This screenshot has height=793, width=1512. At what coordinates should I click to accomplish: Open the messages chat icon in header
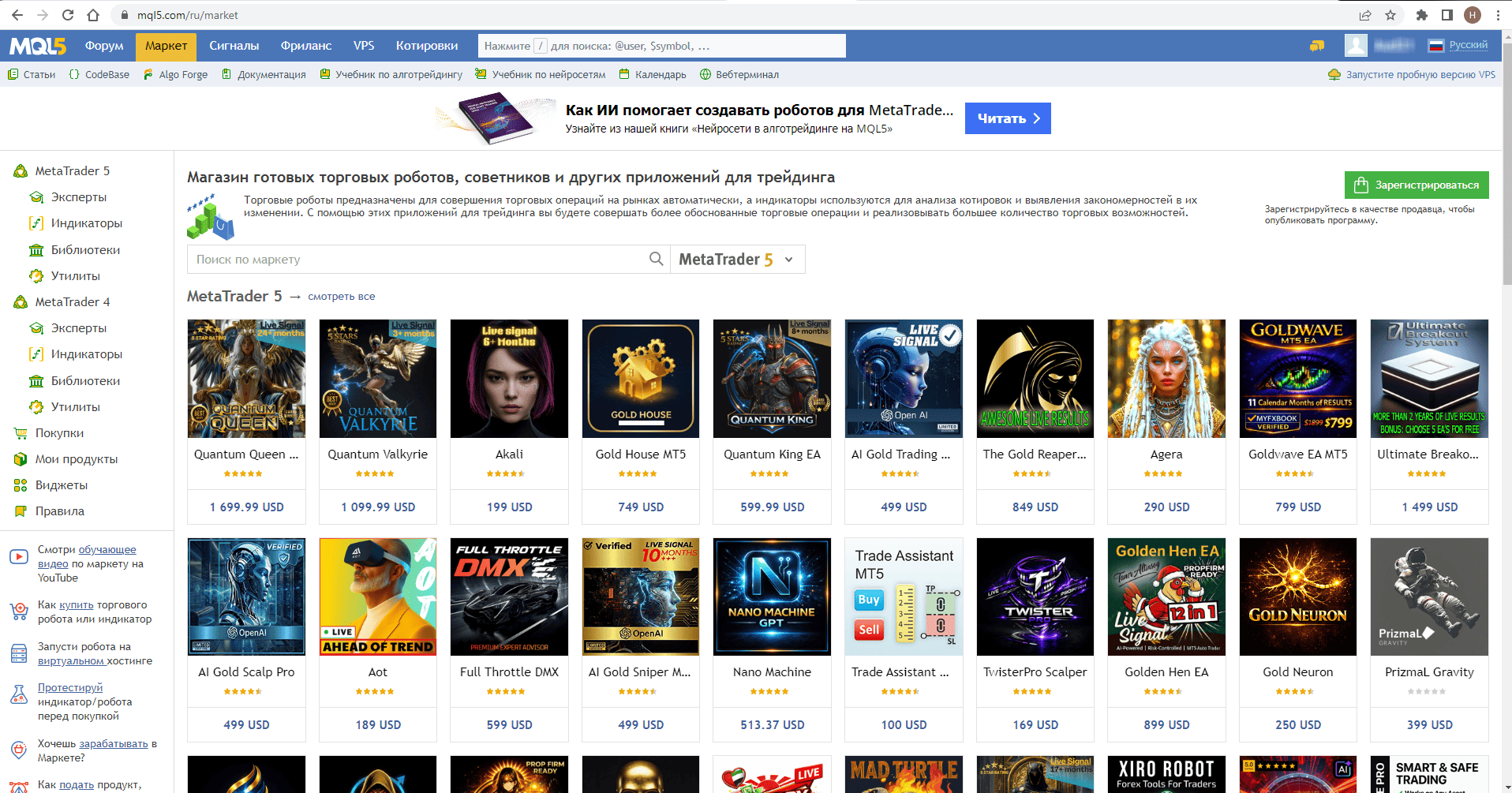1317,46
